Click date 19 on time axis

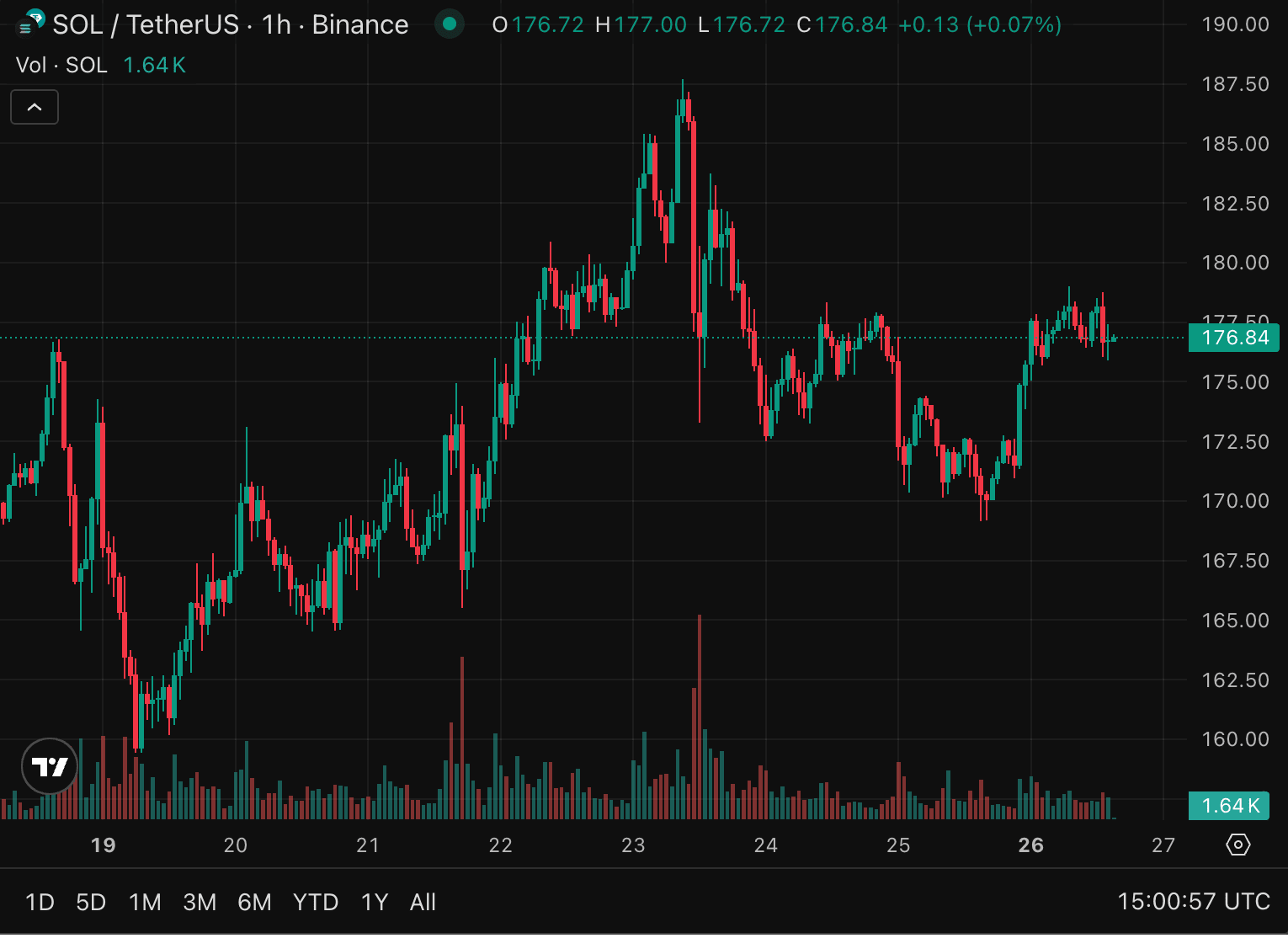(103, 845)
